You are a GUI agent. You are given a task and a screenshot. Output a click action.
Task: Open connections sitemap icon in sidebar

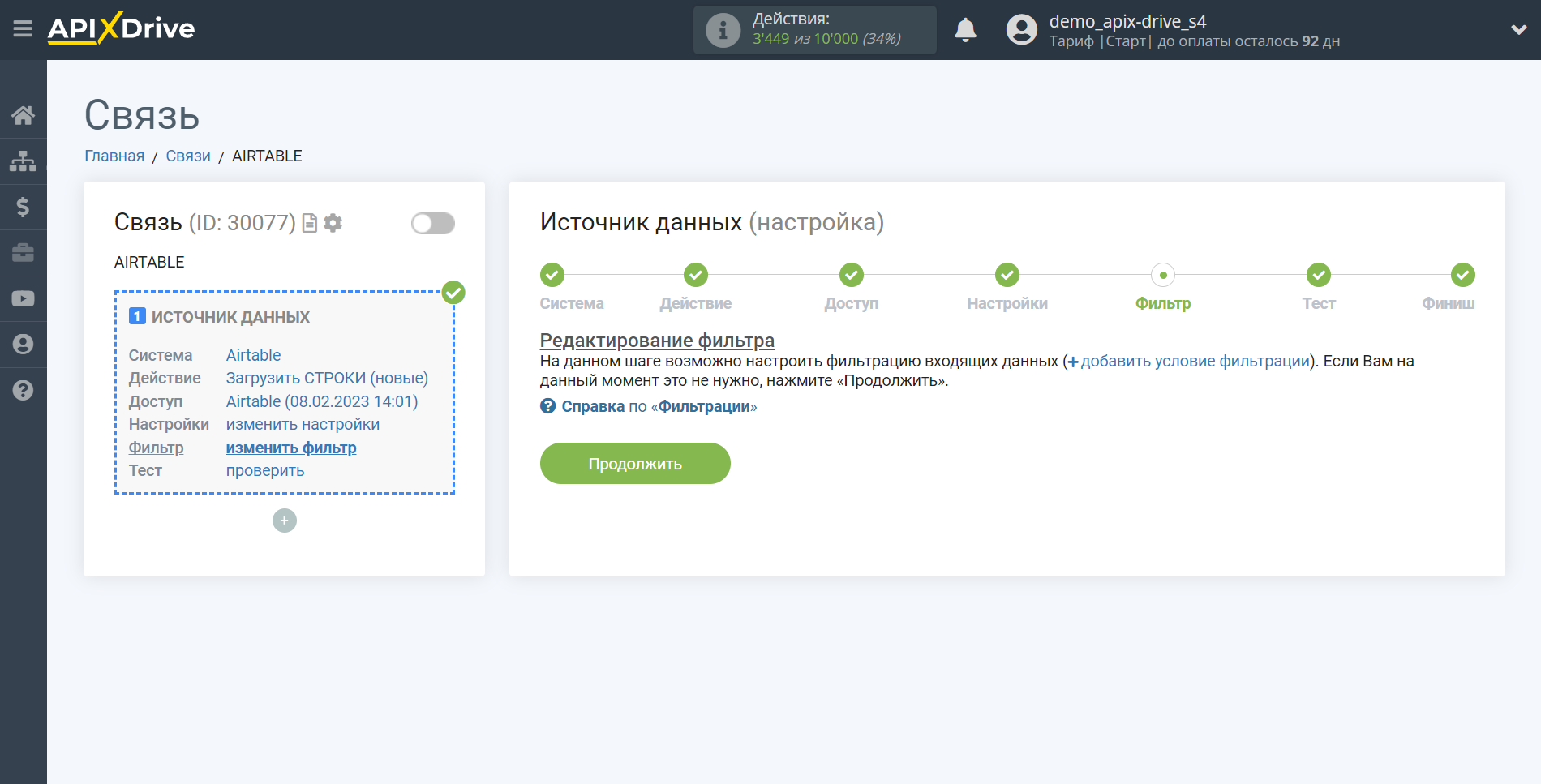(23, 161)
